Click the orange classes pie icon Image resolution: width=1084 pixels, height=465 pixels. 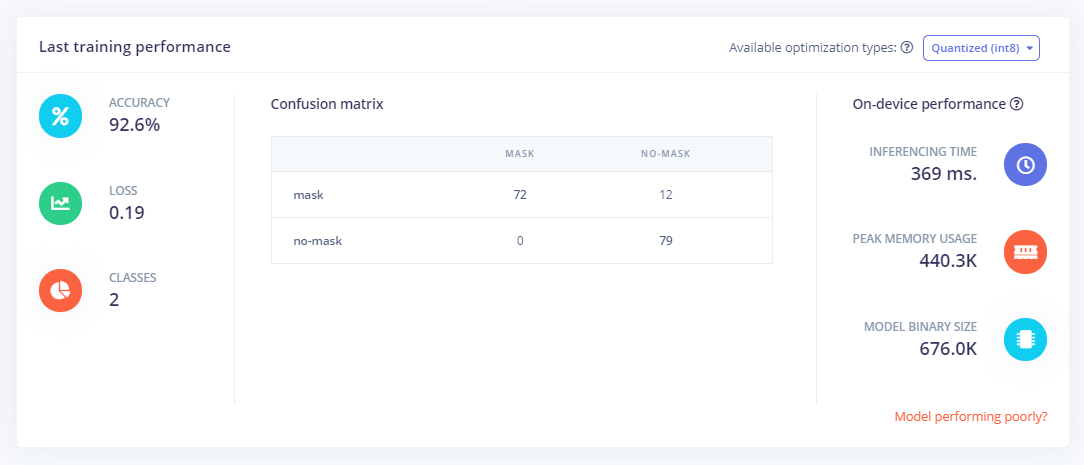click(x=60, y=290)
